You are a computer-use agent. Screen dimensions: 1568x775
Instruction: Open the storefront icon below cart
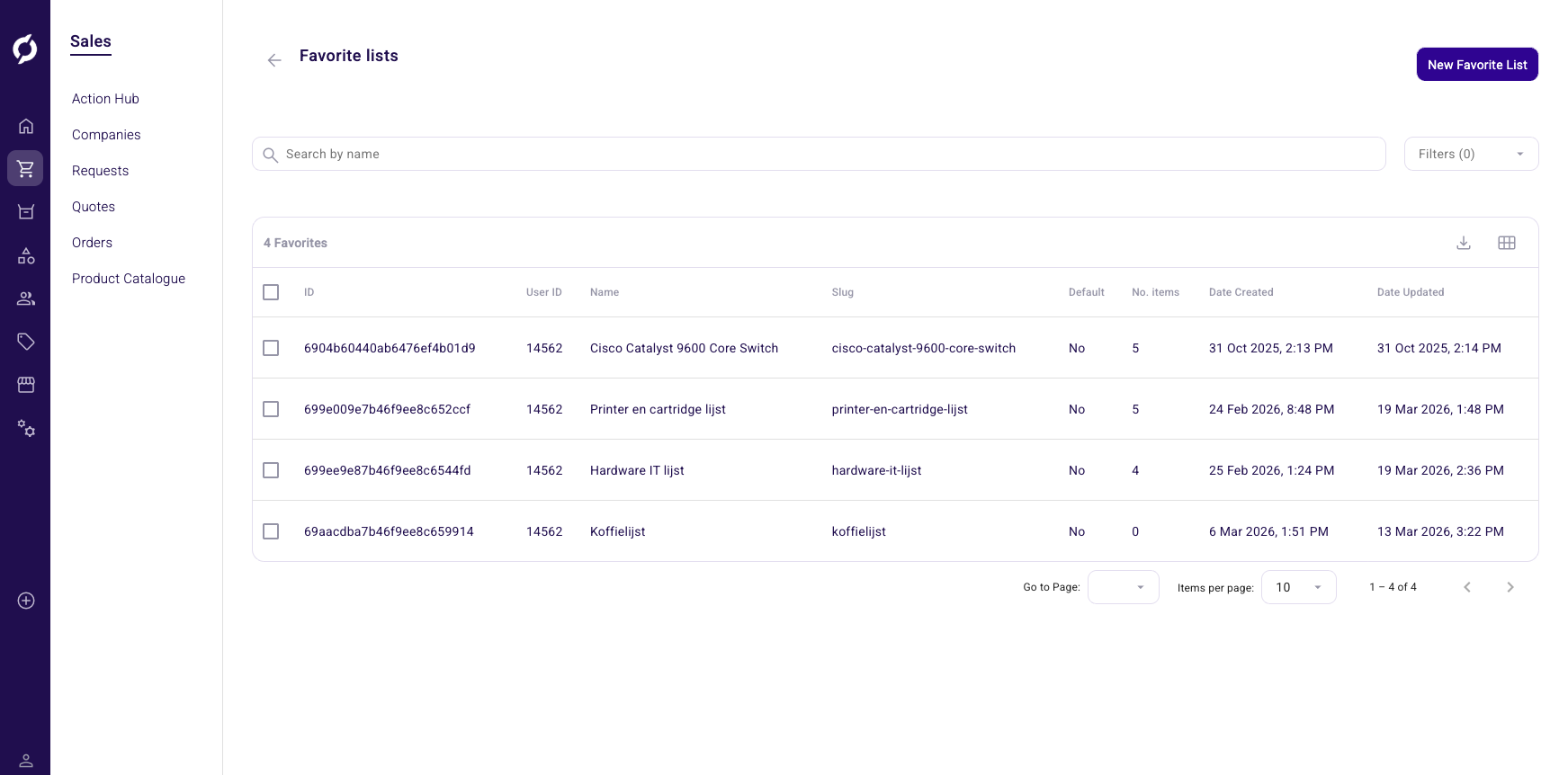[x=26, y=212]
